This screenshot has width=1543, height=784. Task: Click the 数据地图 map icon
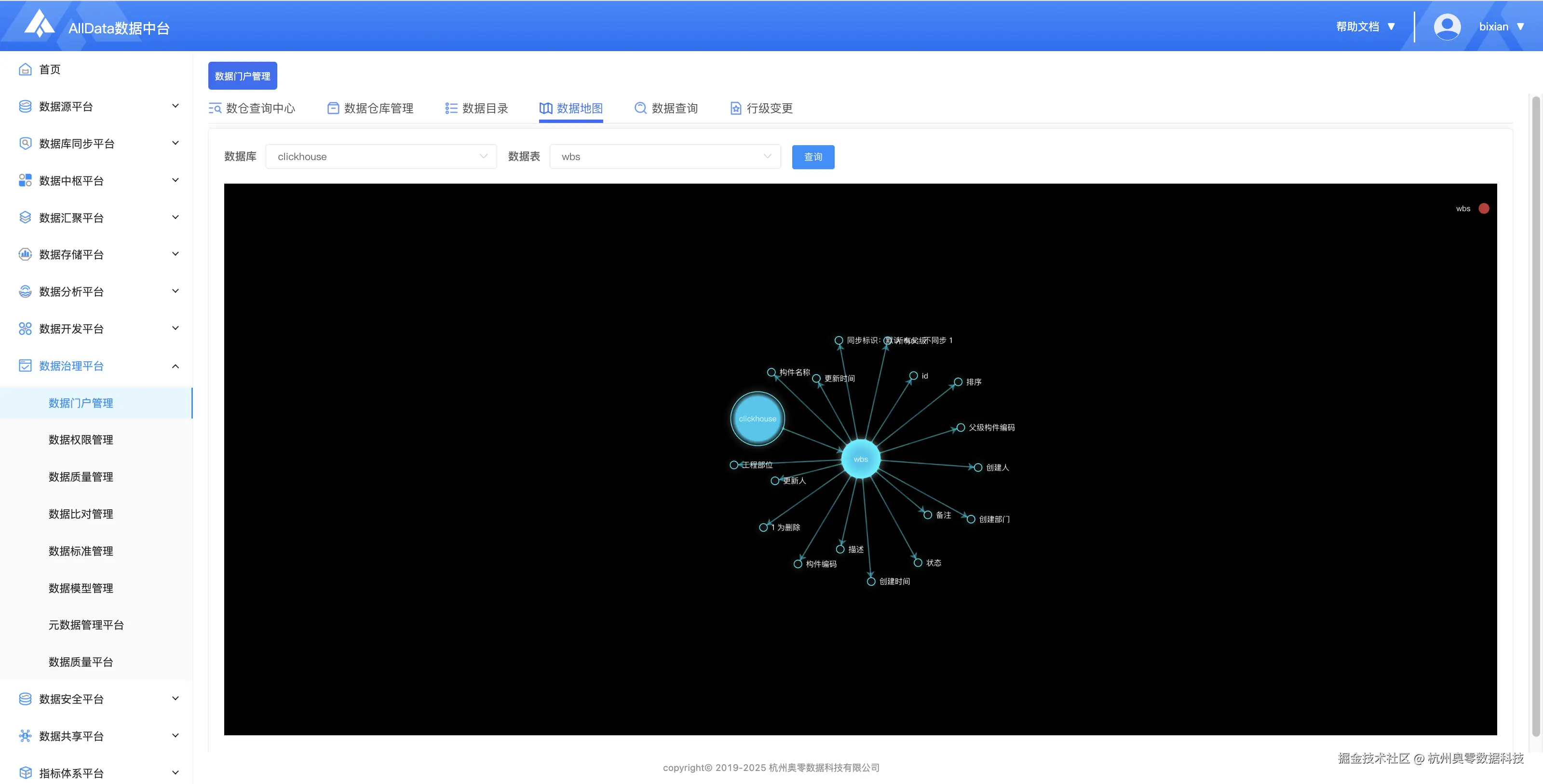(x=546, y=108)
